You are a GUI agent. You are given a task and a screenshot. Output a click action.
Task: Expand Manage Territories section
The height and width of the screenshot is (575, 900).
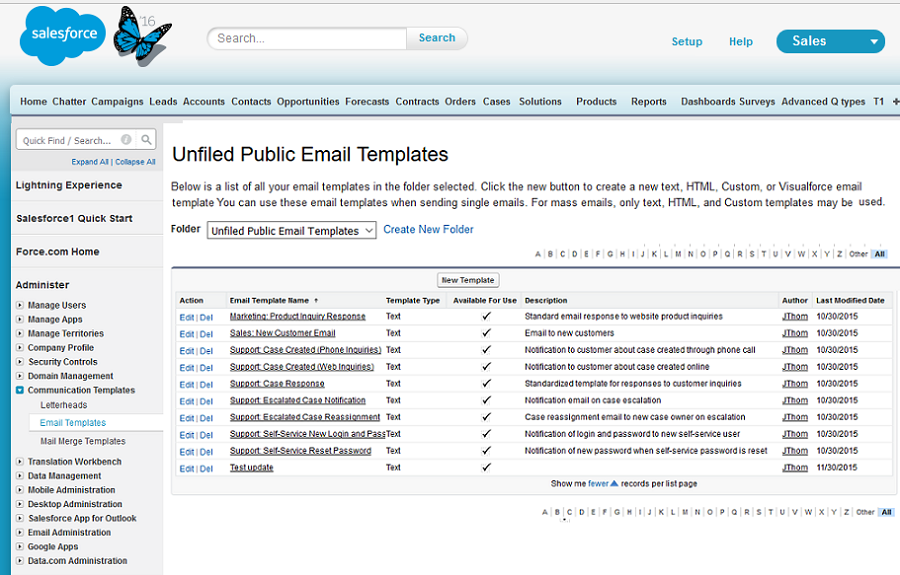[x=20, y=333]
